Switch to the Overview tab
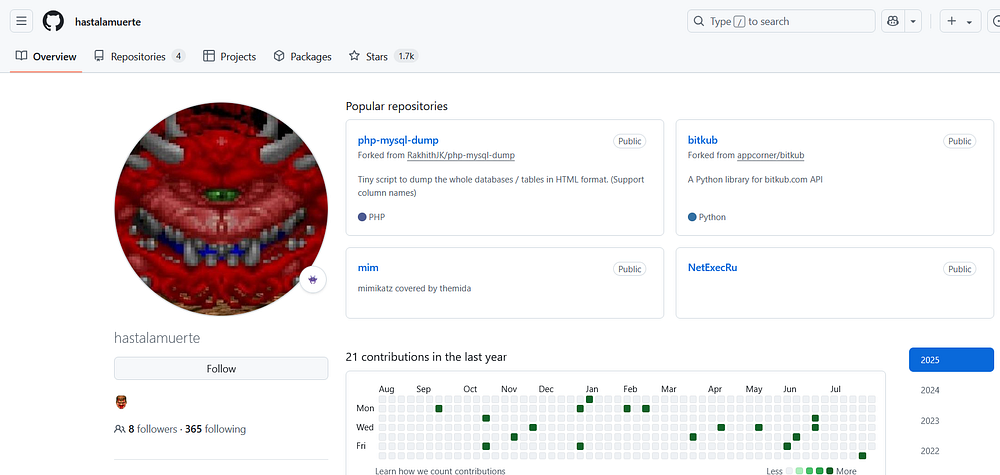Viewport: 1000px width, 475px height. point(46,56)
